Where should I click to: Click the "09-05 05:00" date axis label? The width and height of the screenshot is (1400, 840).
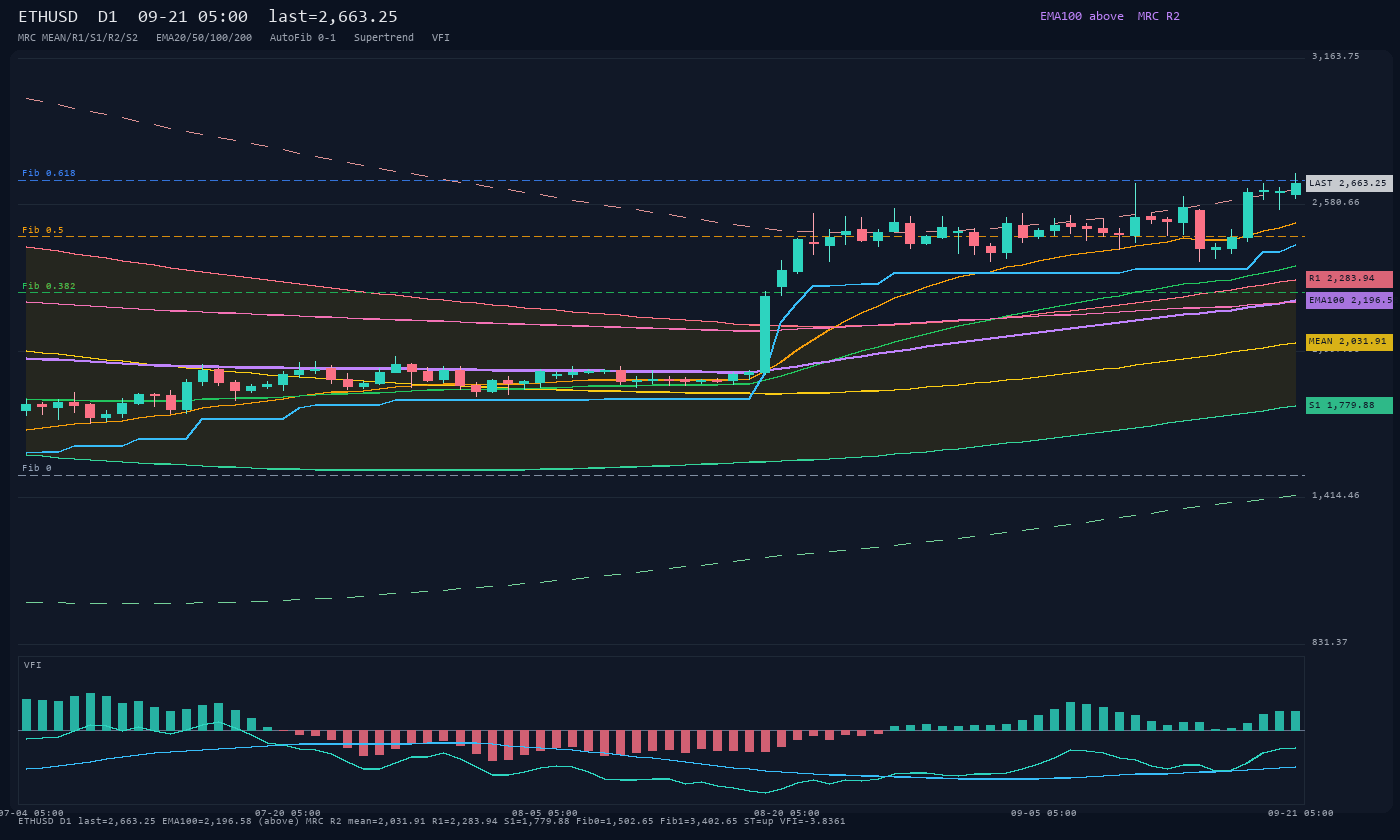click(x=1044, y=813)
